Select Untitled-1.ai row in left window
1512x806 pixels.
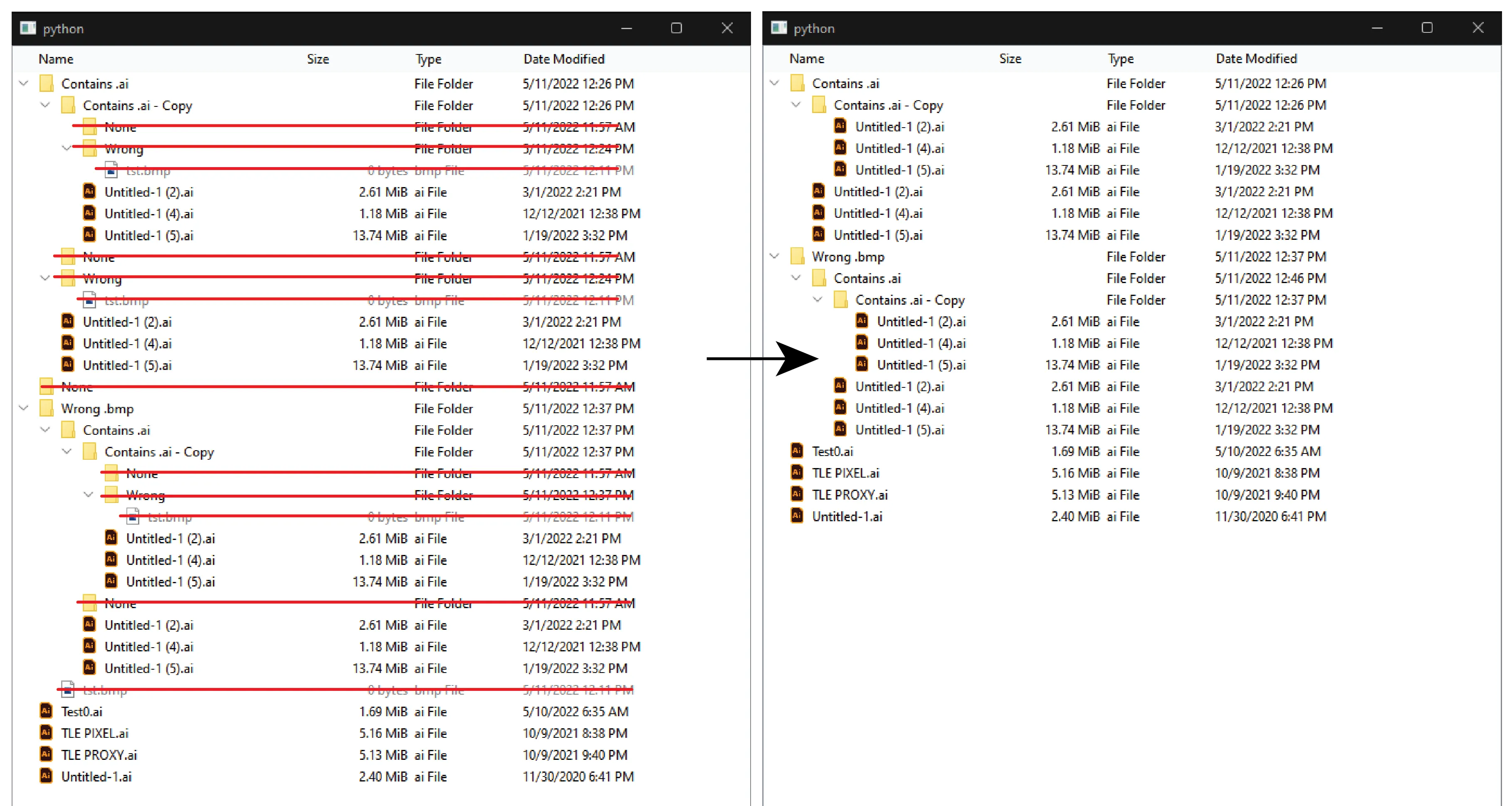[x=96, y=776]
